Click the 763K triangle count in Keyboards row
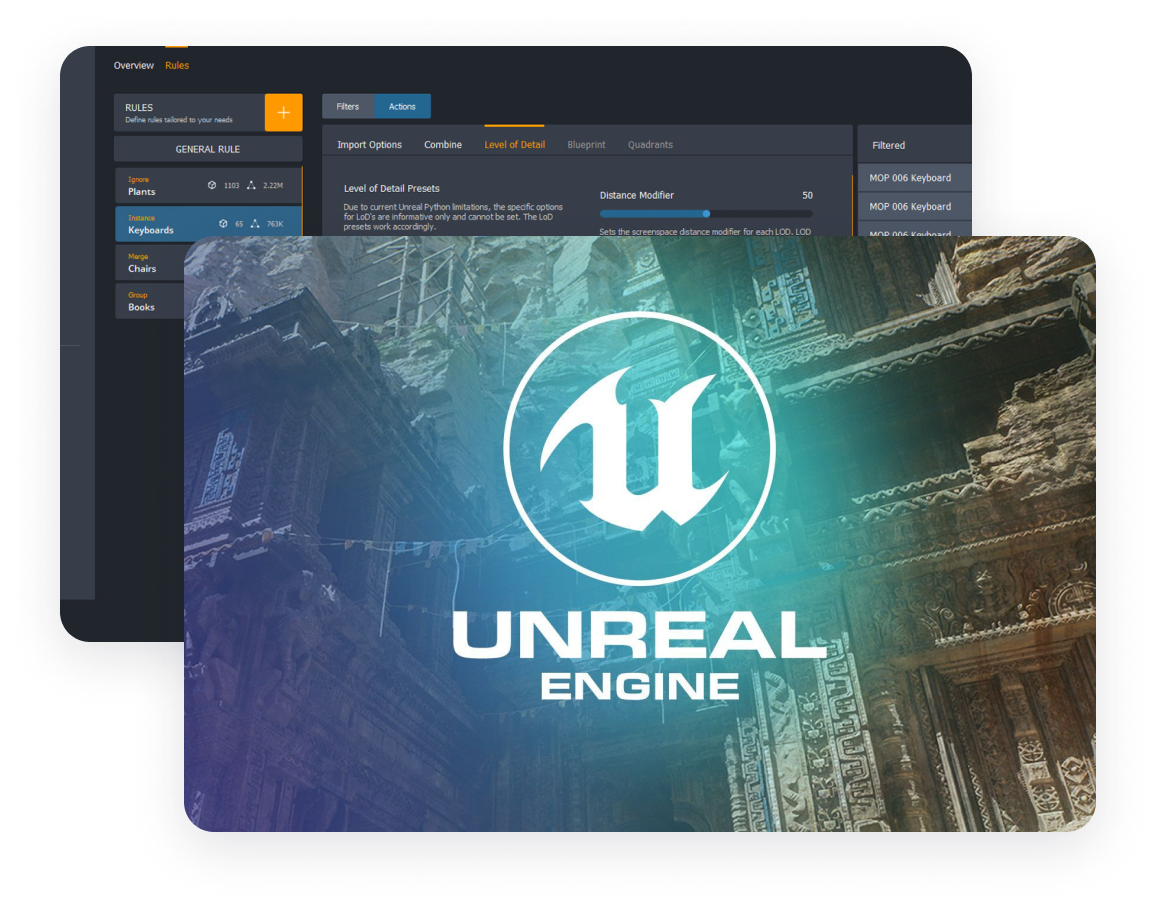The image size is (1156, 906). 275,224
